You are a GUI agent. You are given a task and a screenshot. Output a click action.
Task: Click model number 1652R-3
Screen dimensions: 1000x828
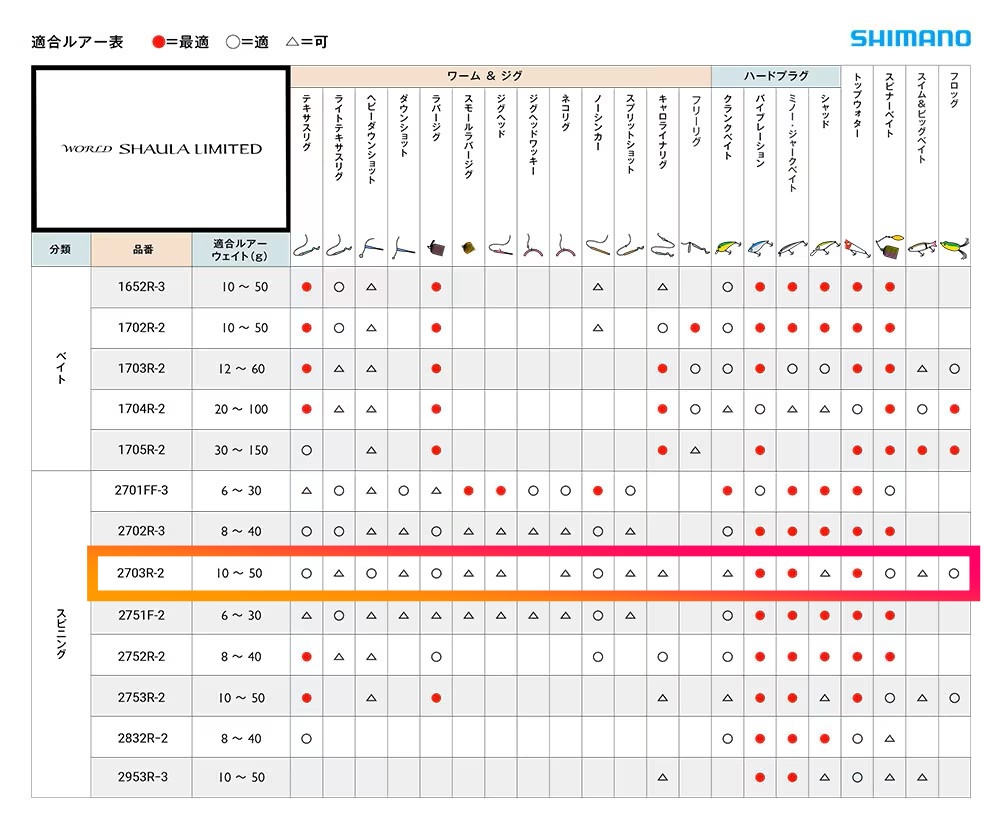141,287
